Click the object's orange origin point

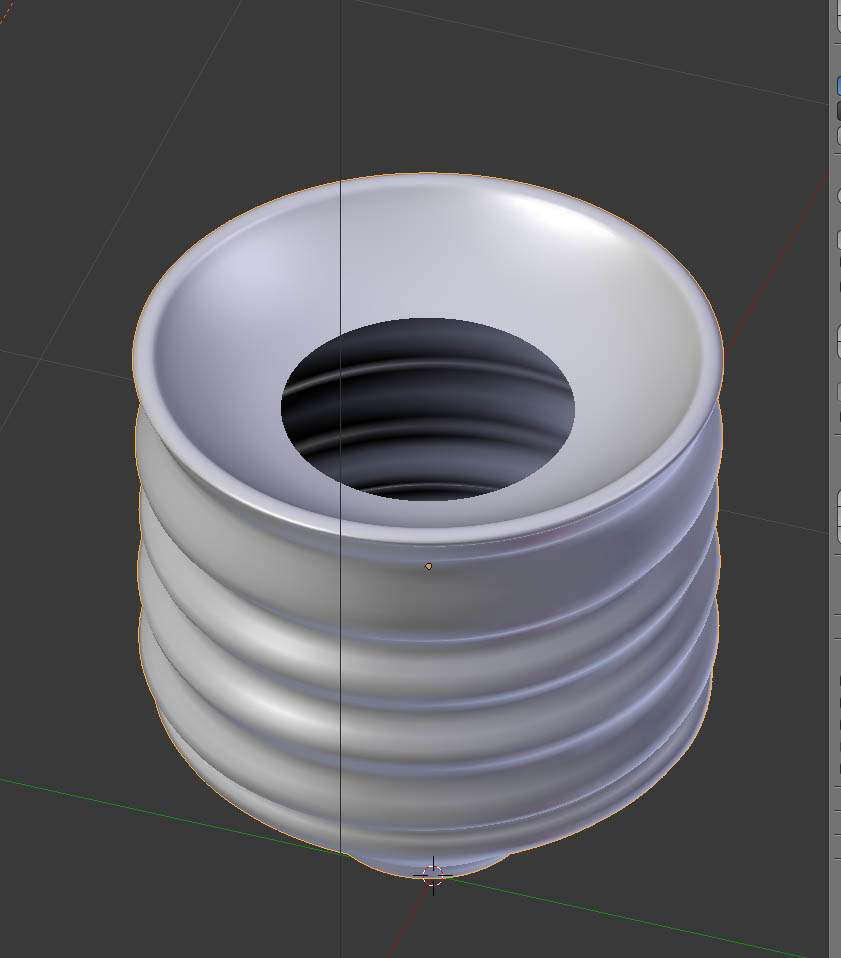point(428,565)
